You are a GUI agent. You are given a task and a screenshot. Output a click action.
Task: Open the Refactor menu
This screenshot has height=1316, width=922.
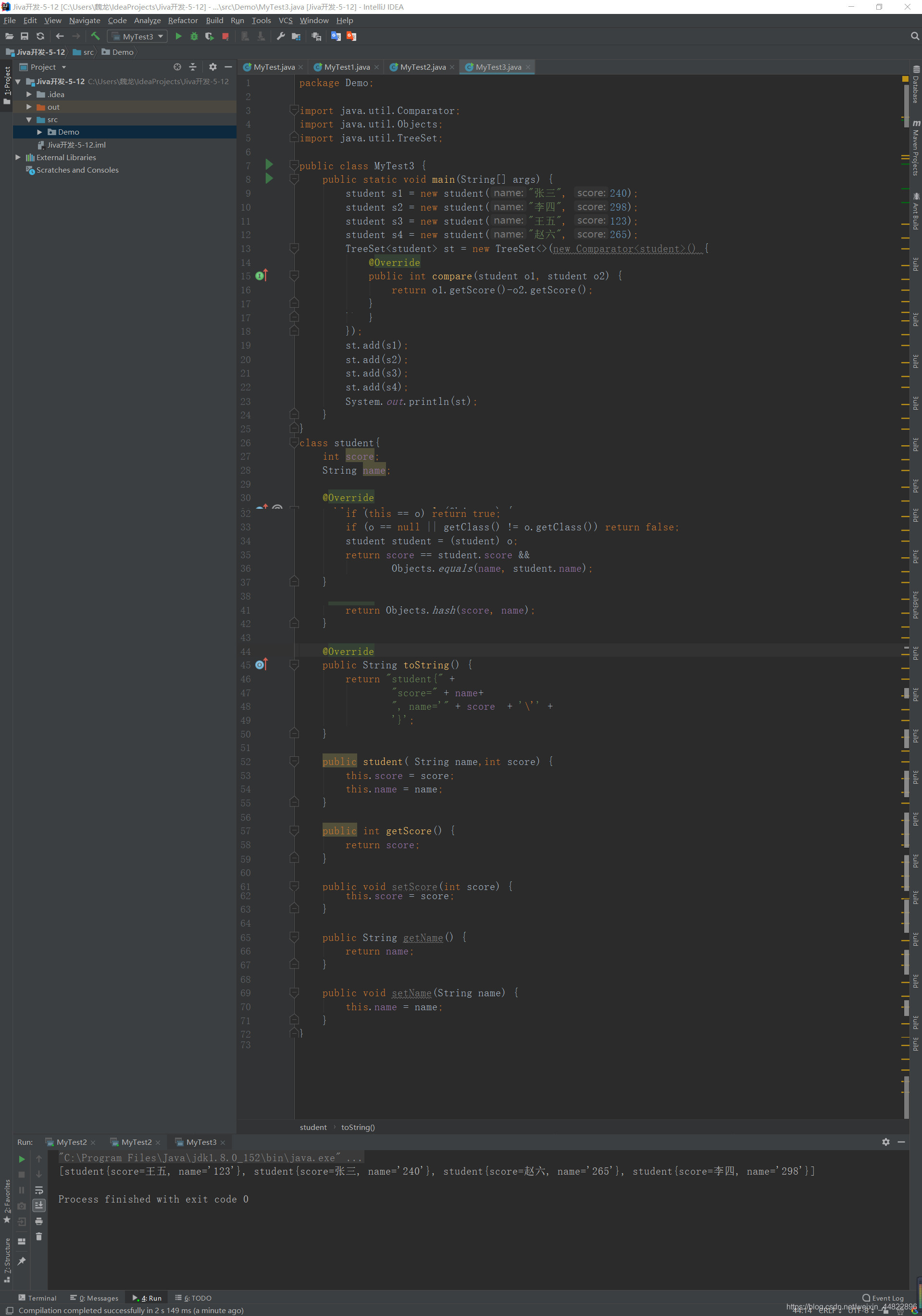[x=183, y=21]
